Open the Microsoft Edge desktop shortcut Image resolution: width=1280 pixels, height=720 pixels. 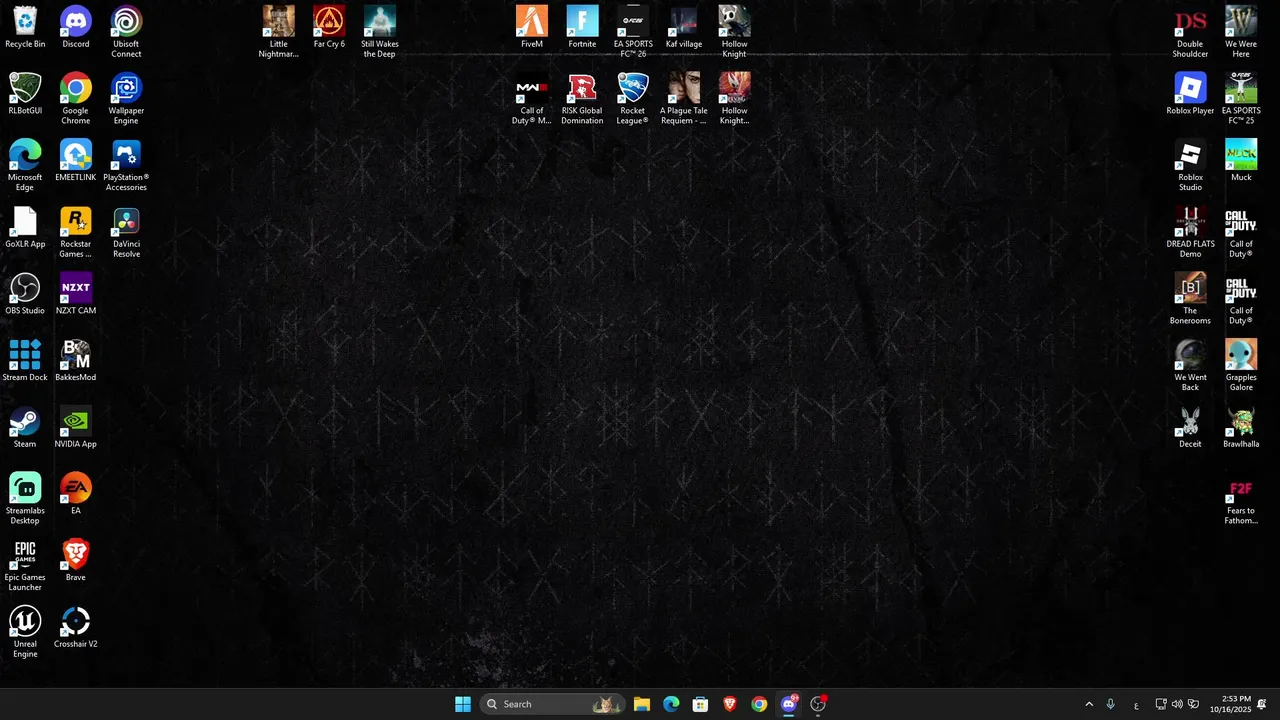[x=25, y=166]
